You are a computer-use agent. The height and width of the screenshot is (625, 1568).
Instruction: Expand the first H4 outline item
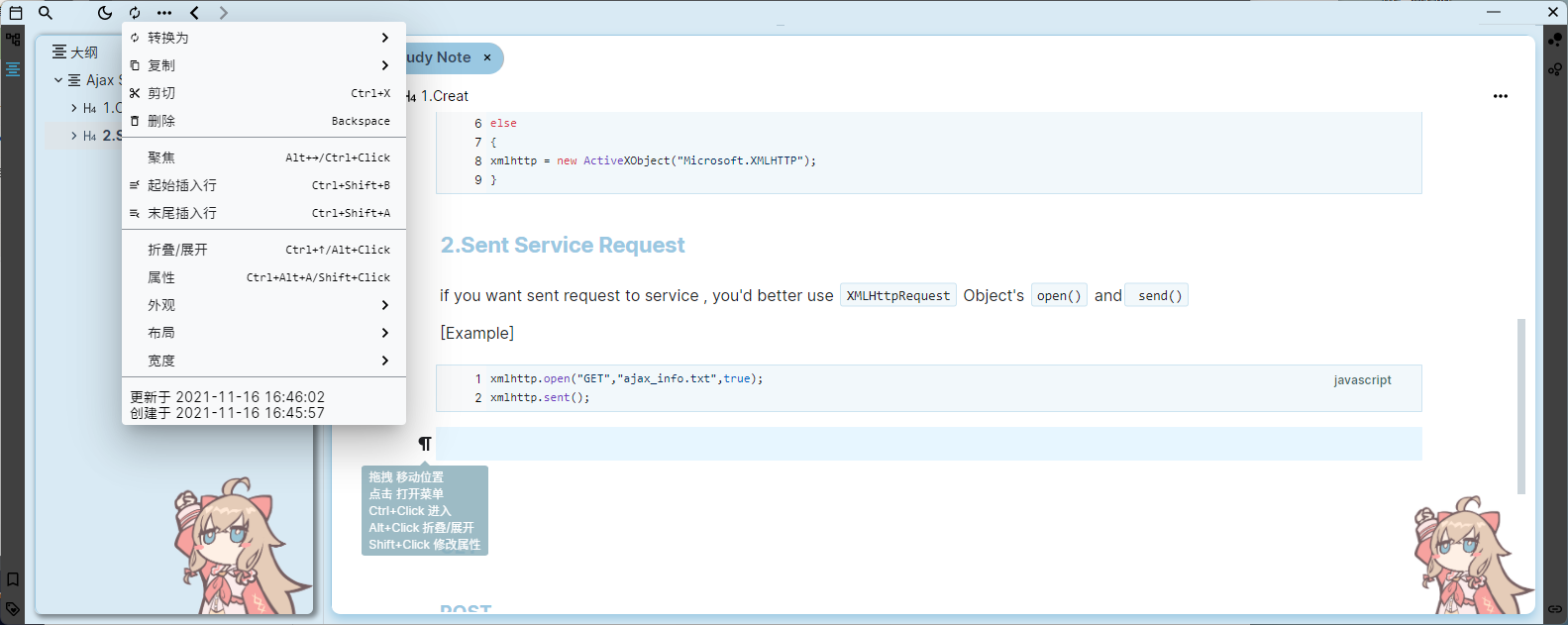[x=74, y=108]
